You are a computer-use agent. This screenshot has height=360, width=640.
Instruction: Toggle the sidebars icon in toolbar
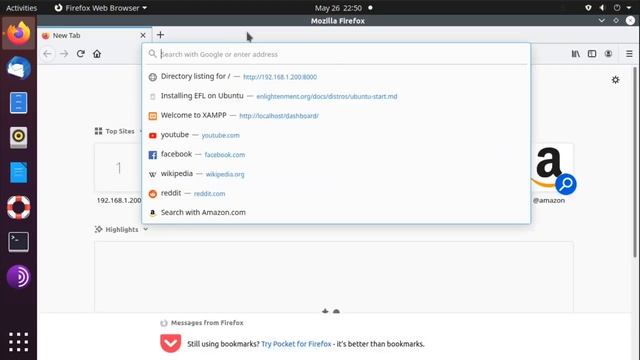coord(592,54)
